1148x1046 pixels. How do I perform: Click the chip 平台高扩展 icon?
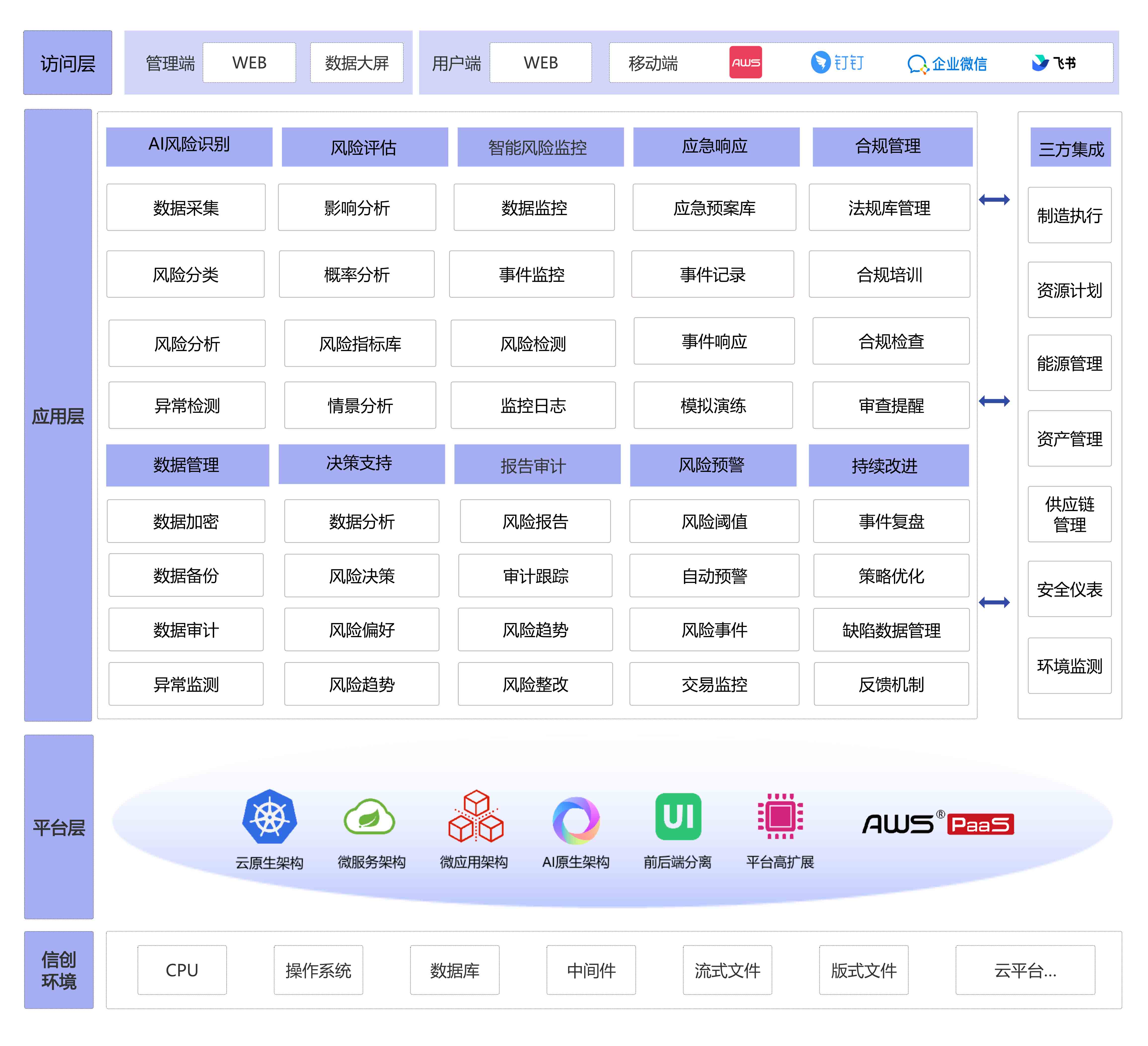pos(780,817)
